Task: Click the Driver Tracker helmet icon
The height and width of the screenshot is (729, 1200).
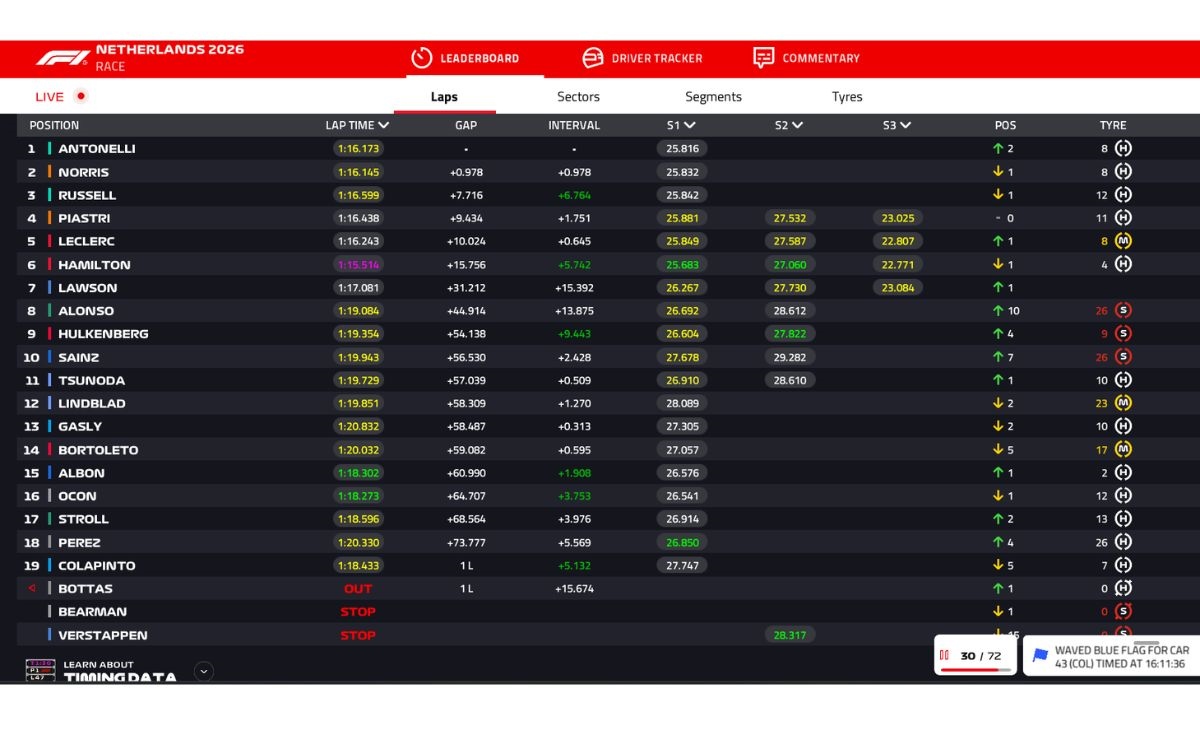Action: click(x=593, y=58)
